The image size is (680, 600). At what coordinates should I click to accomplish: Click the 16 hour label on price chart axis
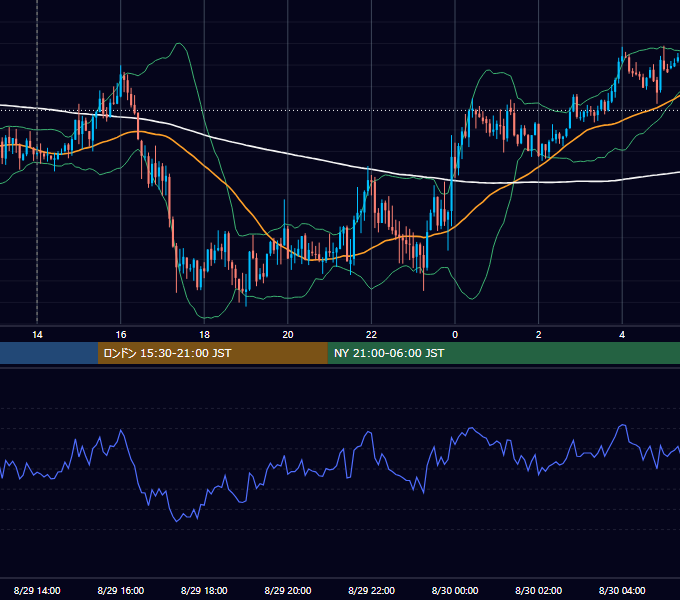(121, 335)
